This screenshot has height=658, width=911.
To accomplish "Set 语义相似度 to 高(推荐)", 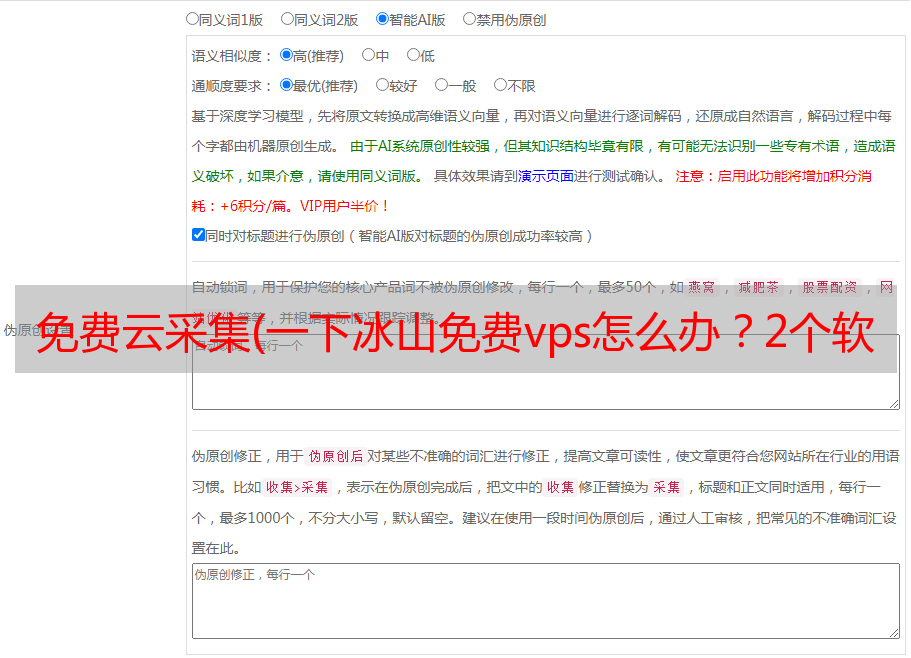I will [x=286, y=55].
